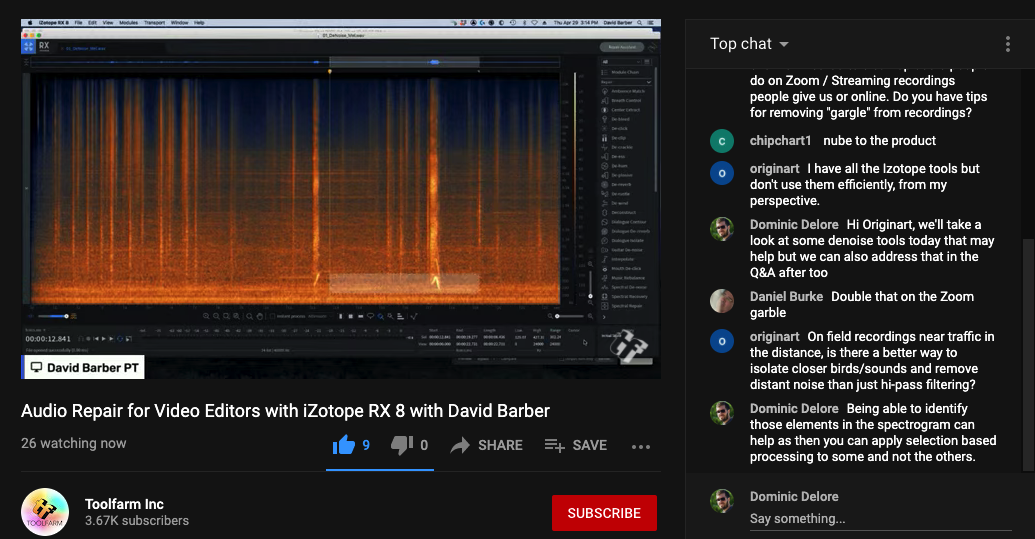Select originart on the field recordings message
This screenshot has width=1035, height=539.
pos(774,336)
